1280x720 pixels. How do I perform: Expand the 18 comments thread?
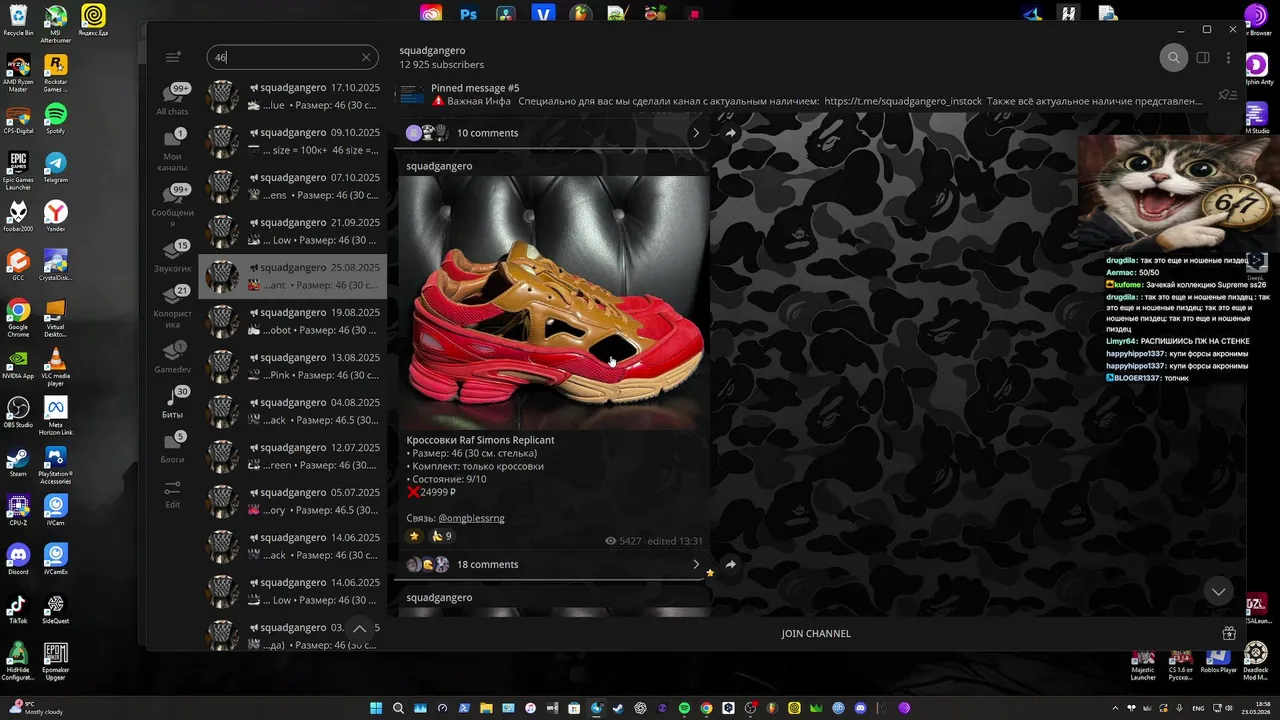[x=553, y=564]
